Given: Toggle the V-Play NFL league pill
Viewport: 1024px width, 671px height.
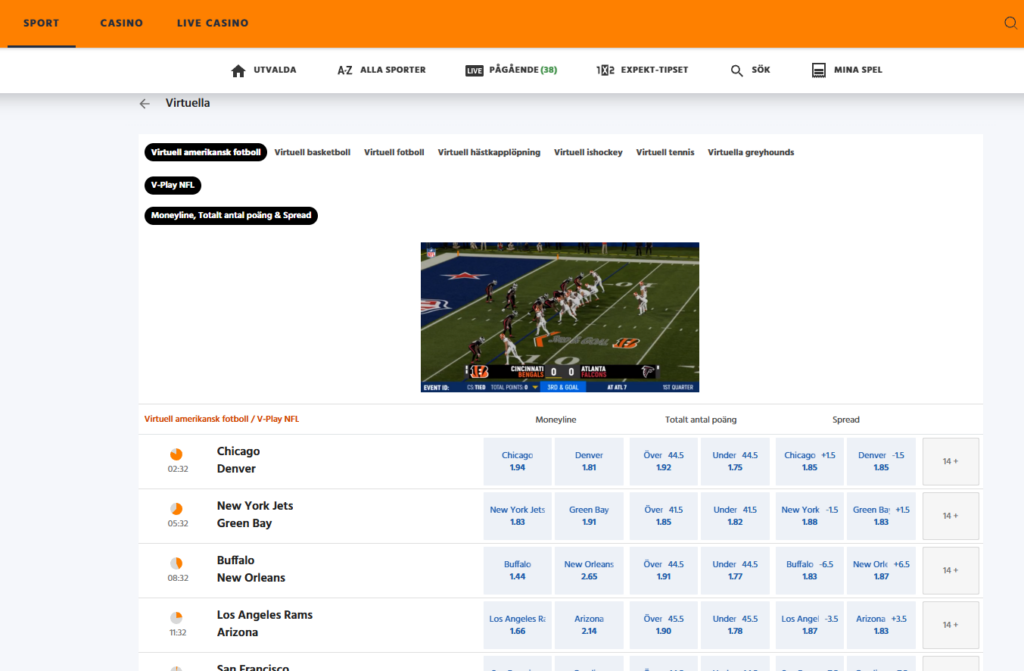Looking at the screenshot, I should (x=173, y=185).
